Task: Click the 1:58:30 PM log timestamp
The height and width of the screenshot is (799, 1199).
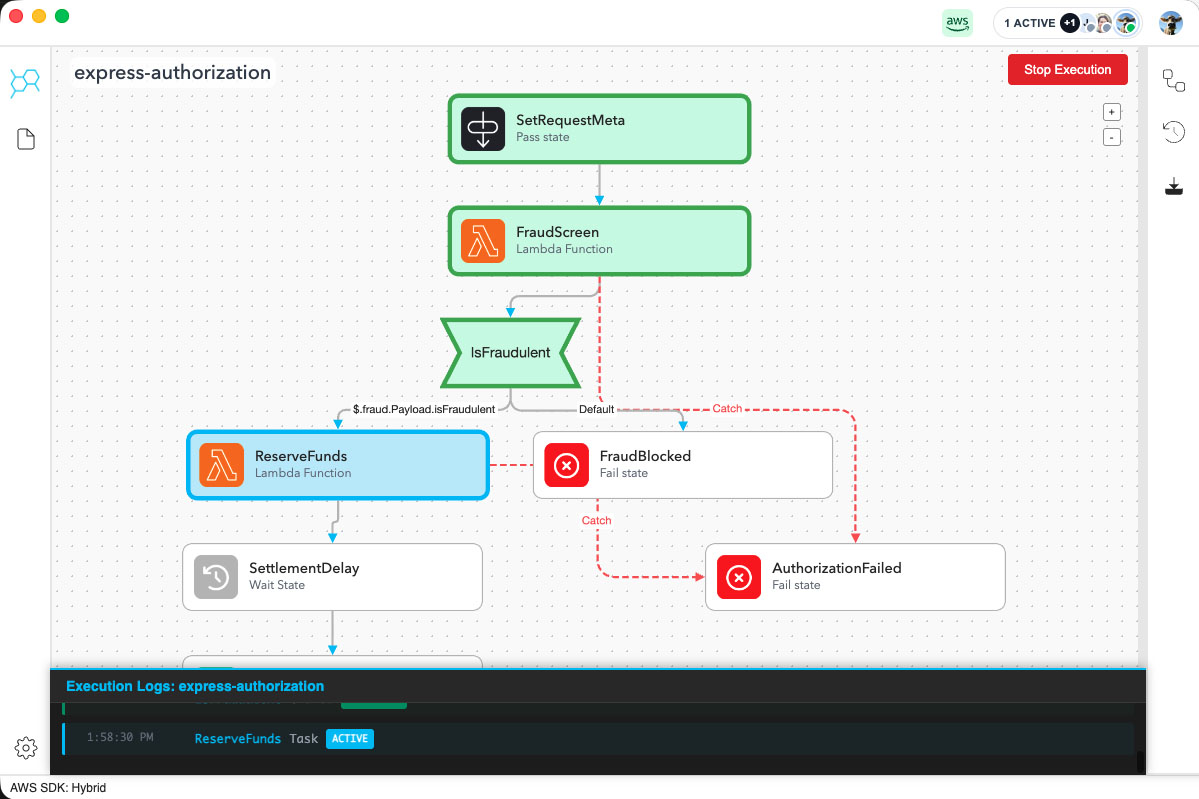Action: tap(120, 737)
